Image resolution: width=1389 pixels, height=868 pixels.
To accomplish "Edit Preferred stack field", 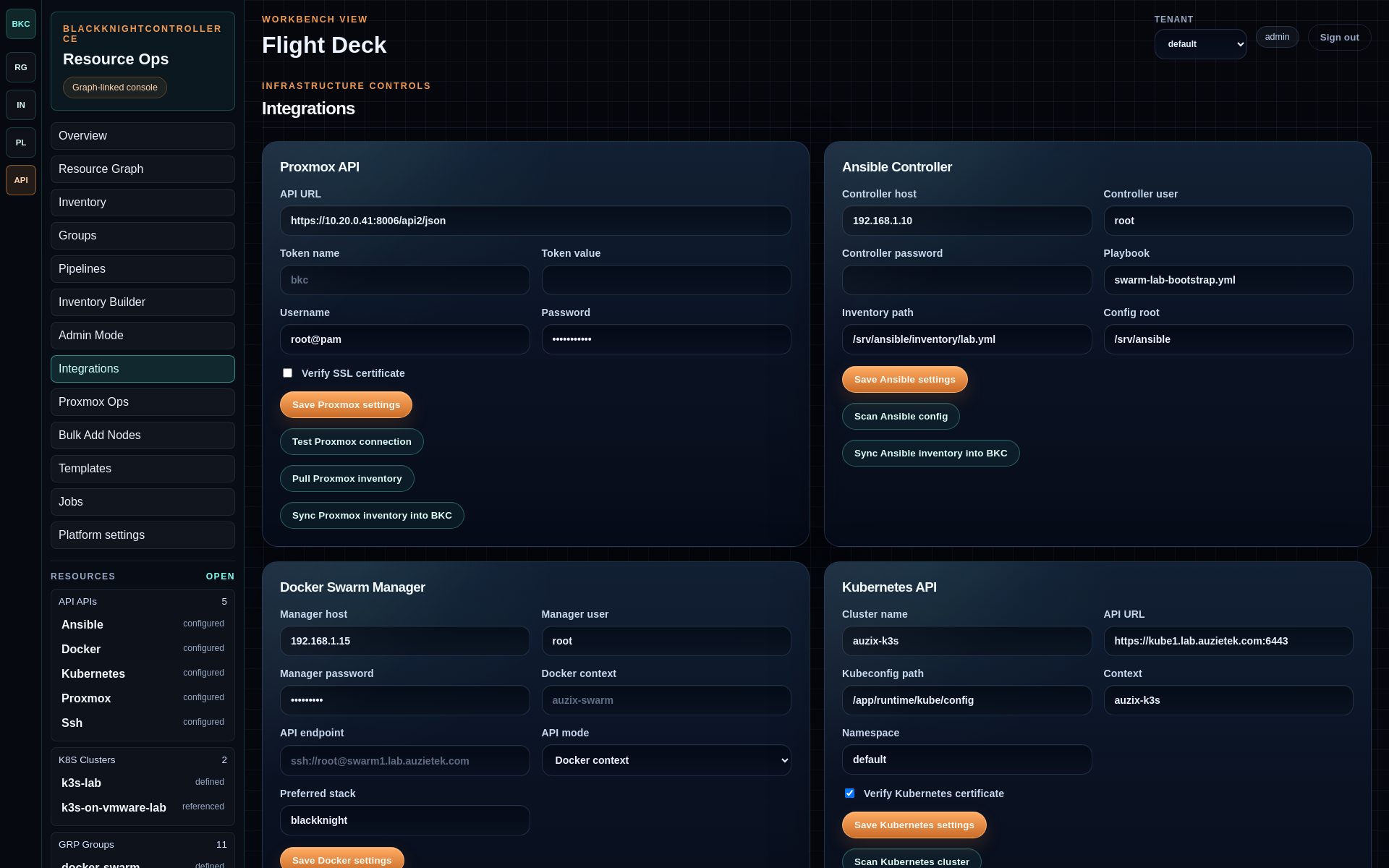I will [404, 820].
